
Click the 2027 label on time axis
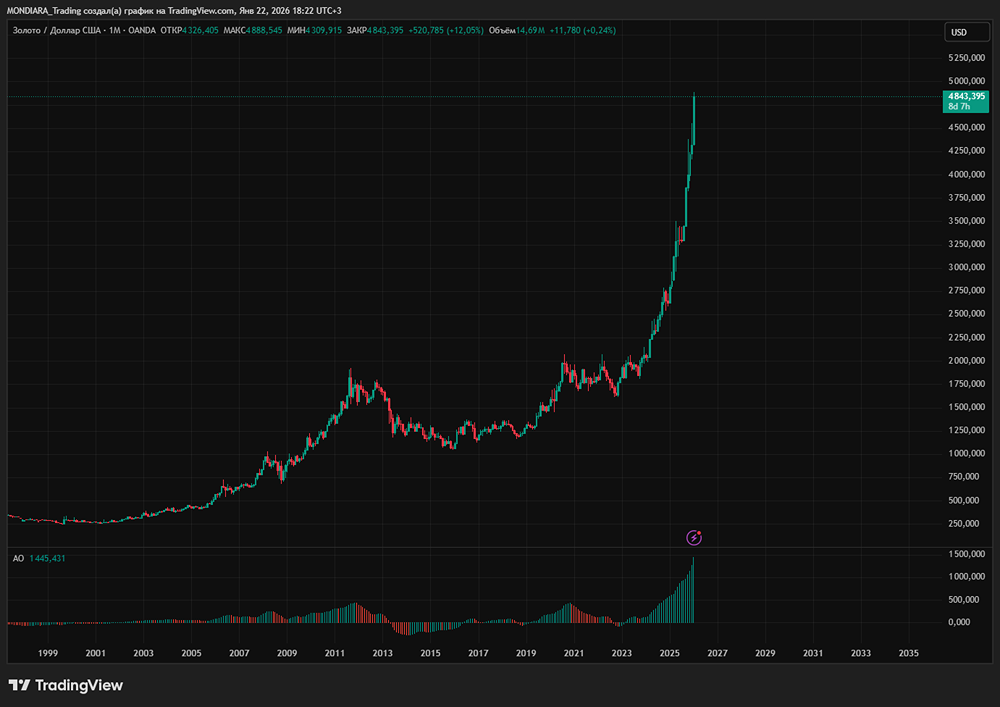(717, 653)
